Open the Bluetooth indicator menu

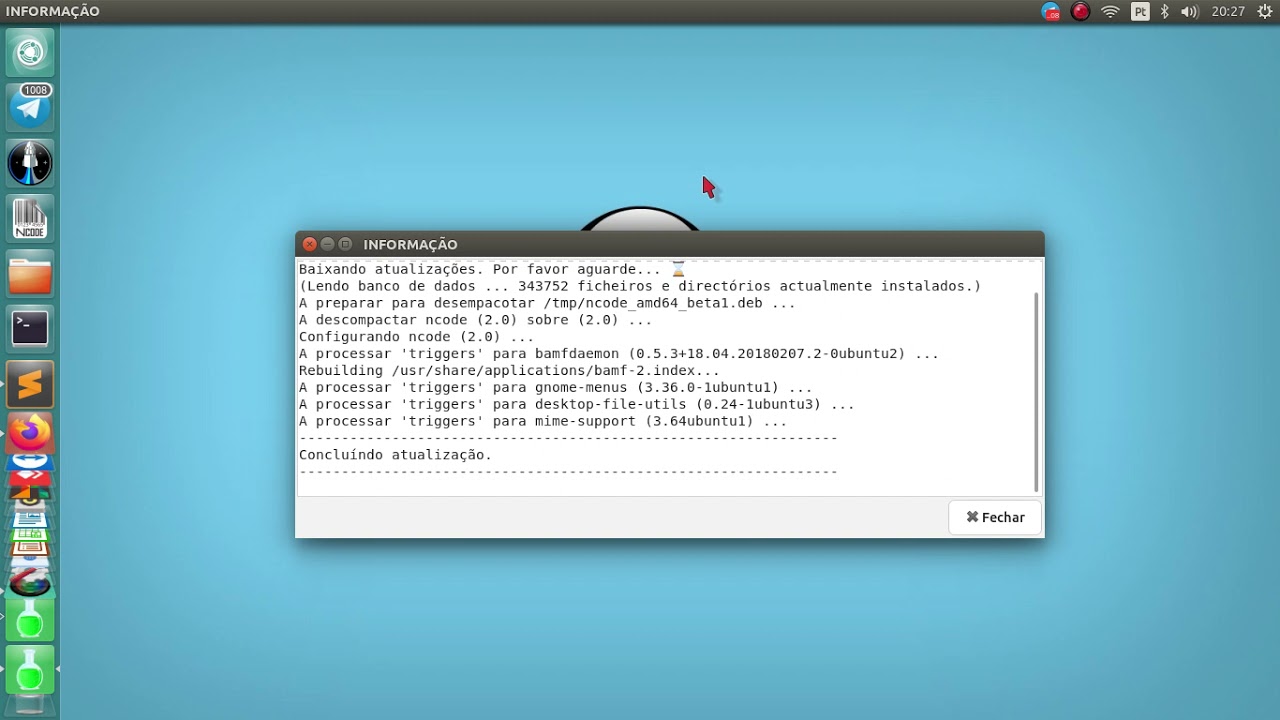tap(1165, 12)
